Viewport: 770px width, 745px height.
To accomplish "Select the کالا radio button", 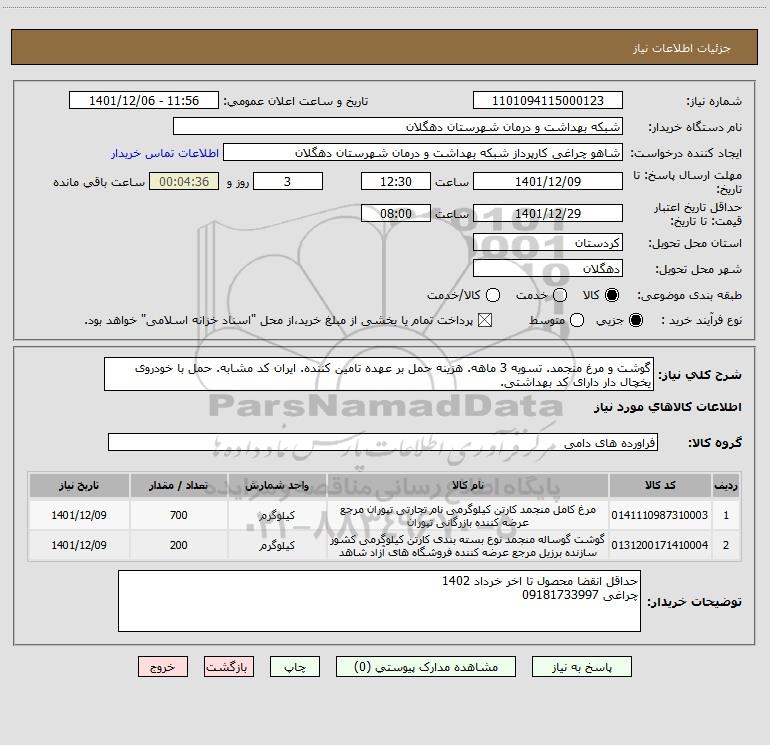I will tap(612, 295).
